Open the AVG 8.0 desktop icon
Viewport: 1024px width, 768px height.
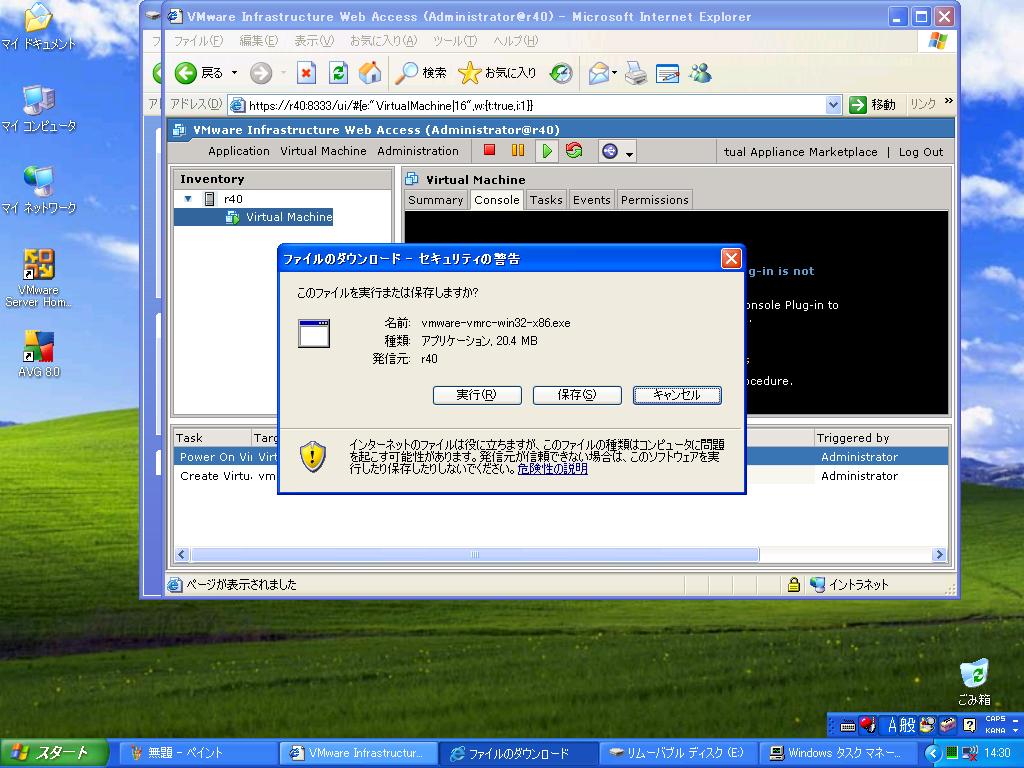39,355
